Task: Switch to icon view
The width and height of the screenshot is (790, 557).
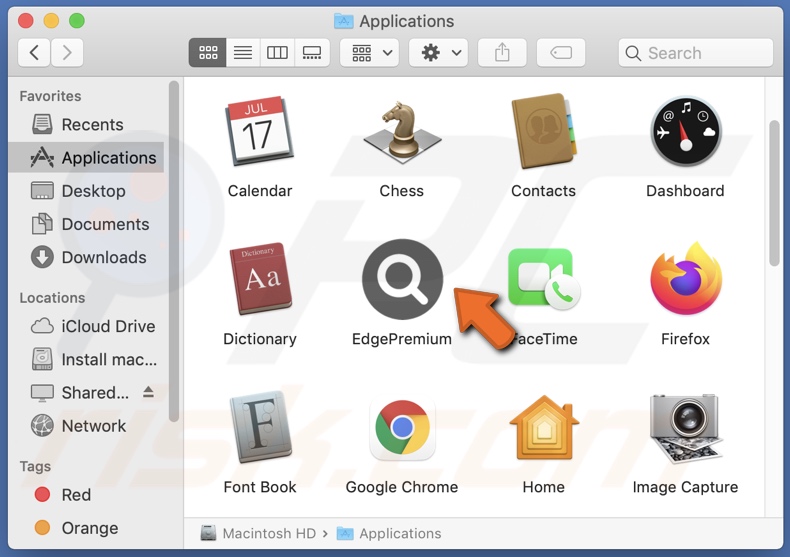Action: [x=208, y=52]
